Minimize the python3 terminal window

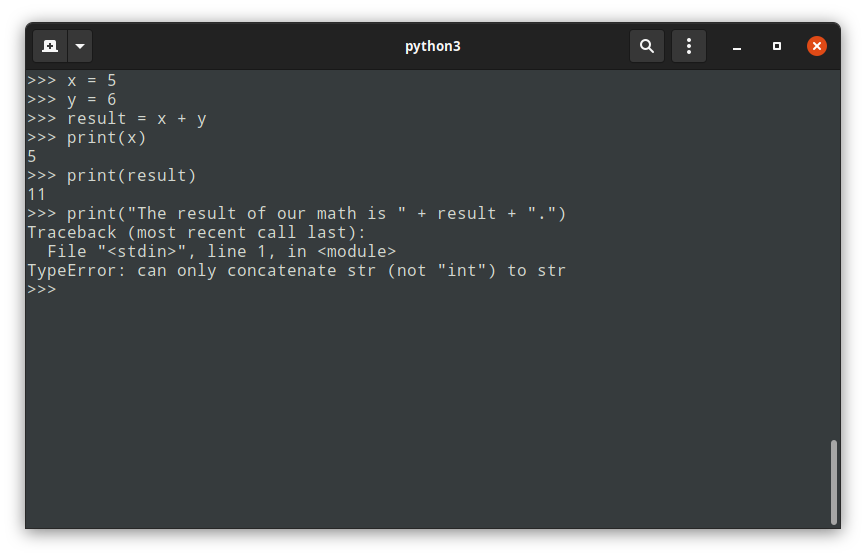coord(737,47)
